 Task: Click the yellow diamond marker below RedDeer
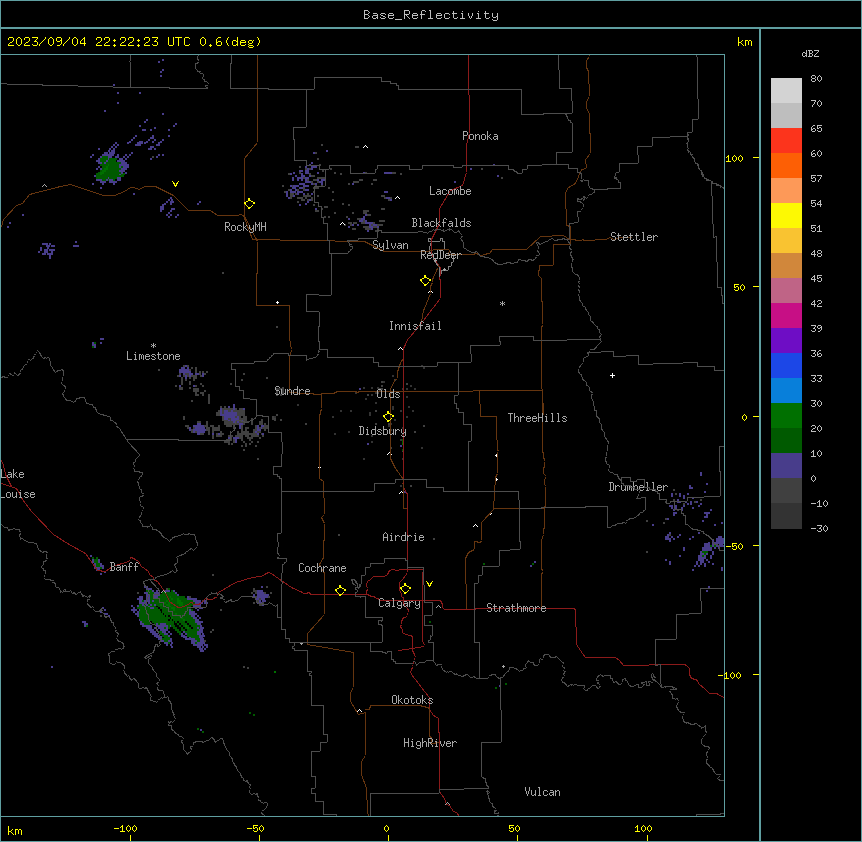(x=426, y=281)
